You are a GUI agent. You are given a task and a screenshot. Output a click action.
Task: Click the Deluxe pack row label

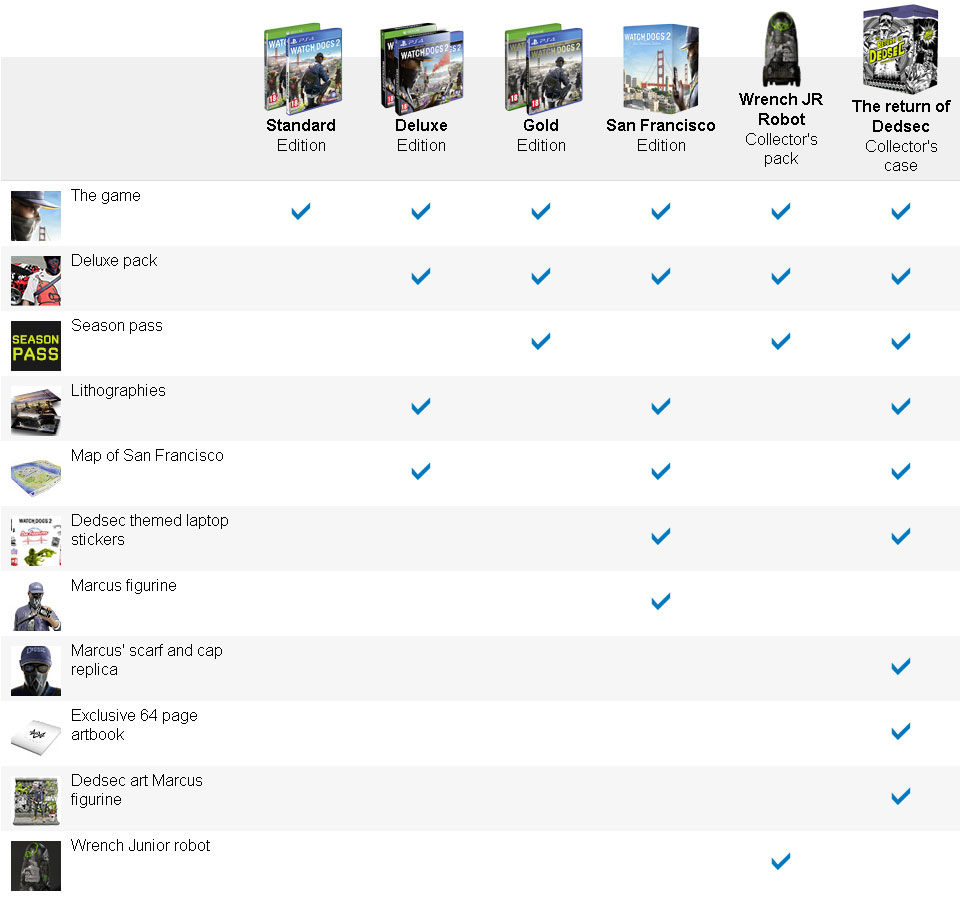coord(114,261)
